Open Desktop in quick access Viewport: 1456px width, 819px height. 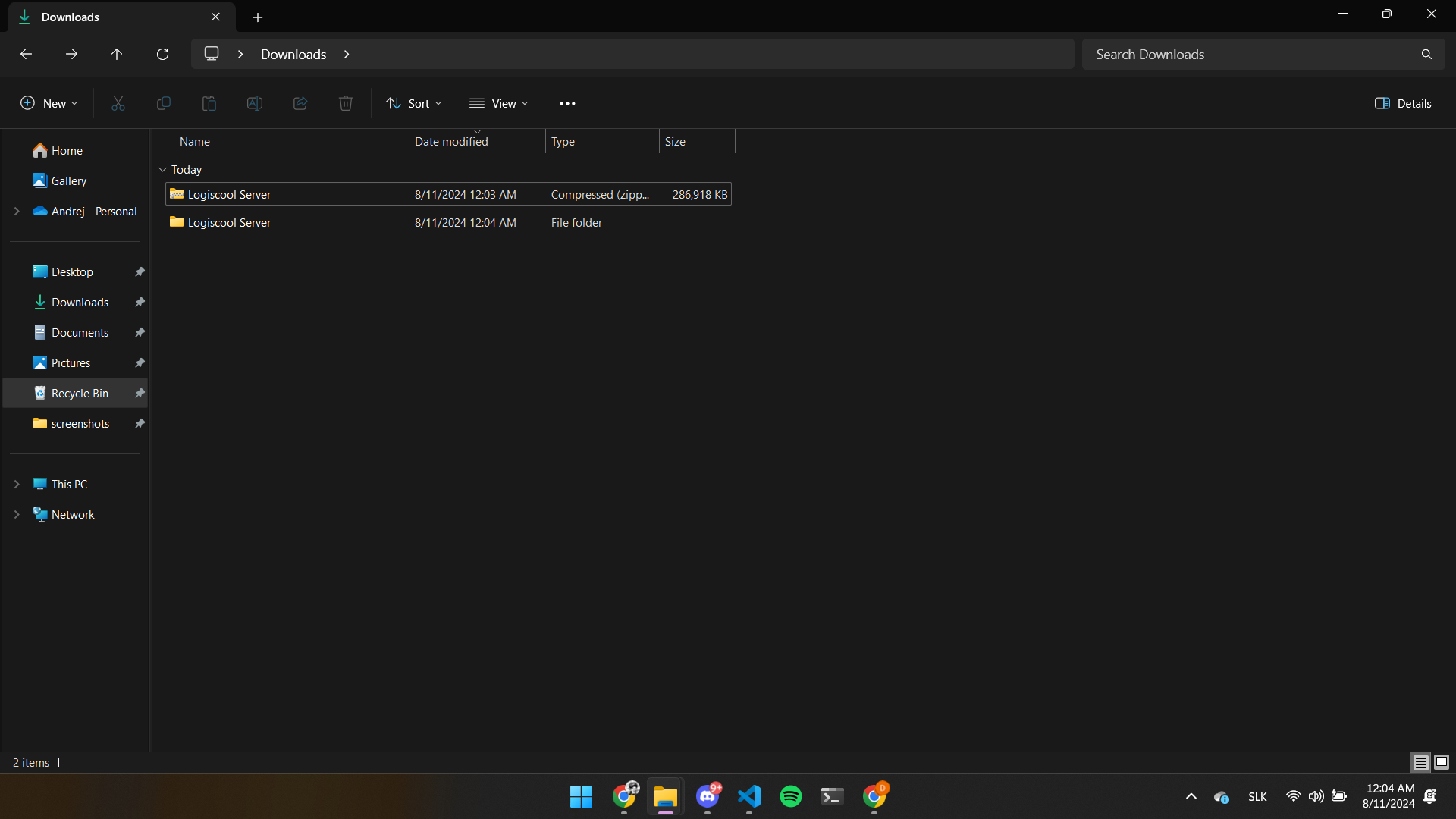pyautogui.click(x=72, y=271)
